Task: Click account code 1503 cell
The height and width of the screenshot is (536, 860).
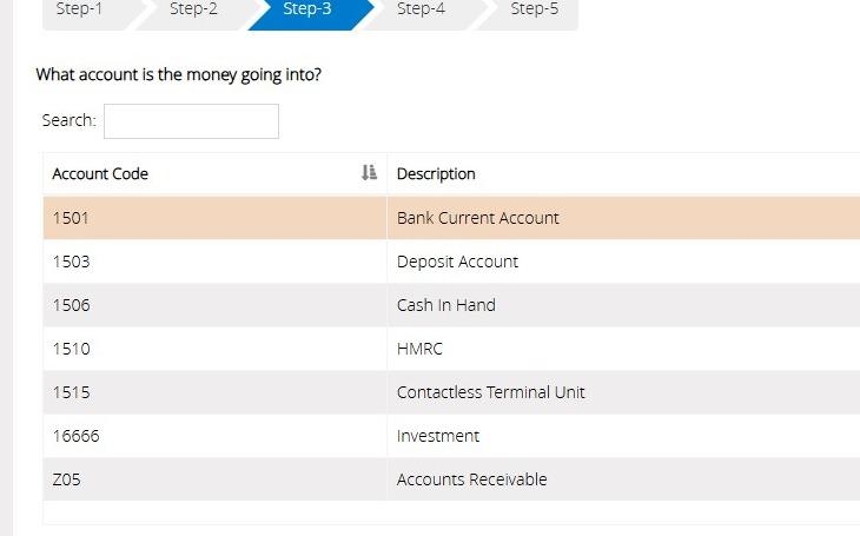Action: pos(71,262)
